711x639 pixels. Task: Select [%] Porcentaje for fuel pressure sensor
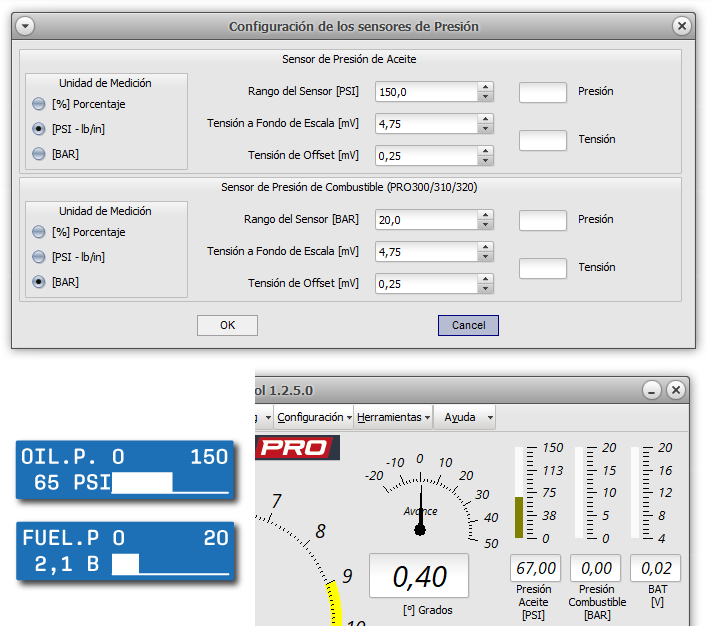point(39,232)
